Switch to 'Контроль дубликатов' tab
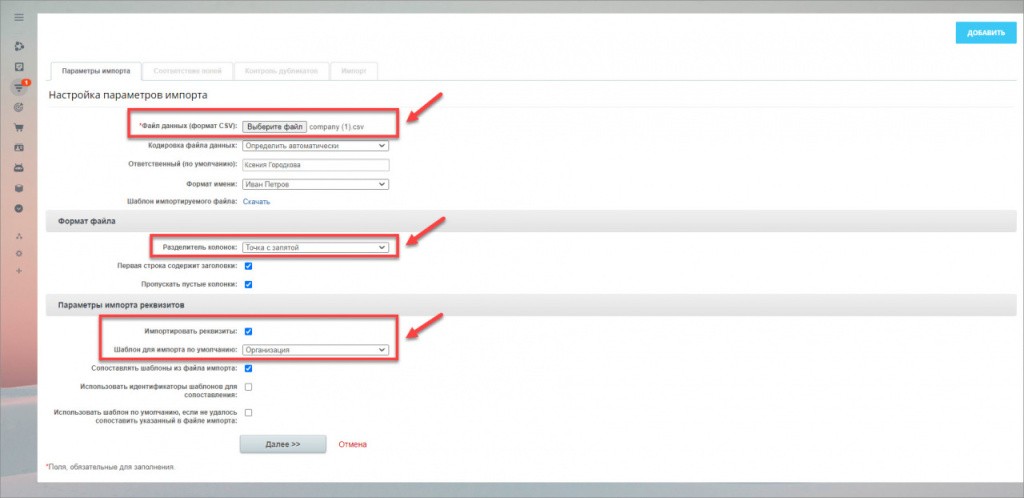 click(280, 71)
